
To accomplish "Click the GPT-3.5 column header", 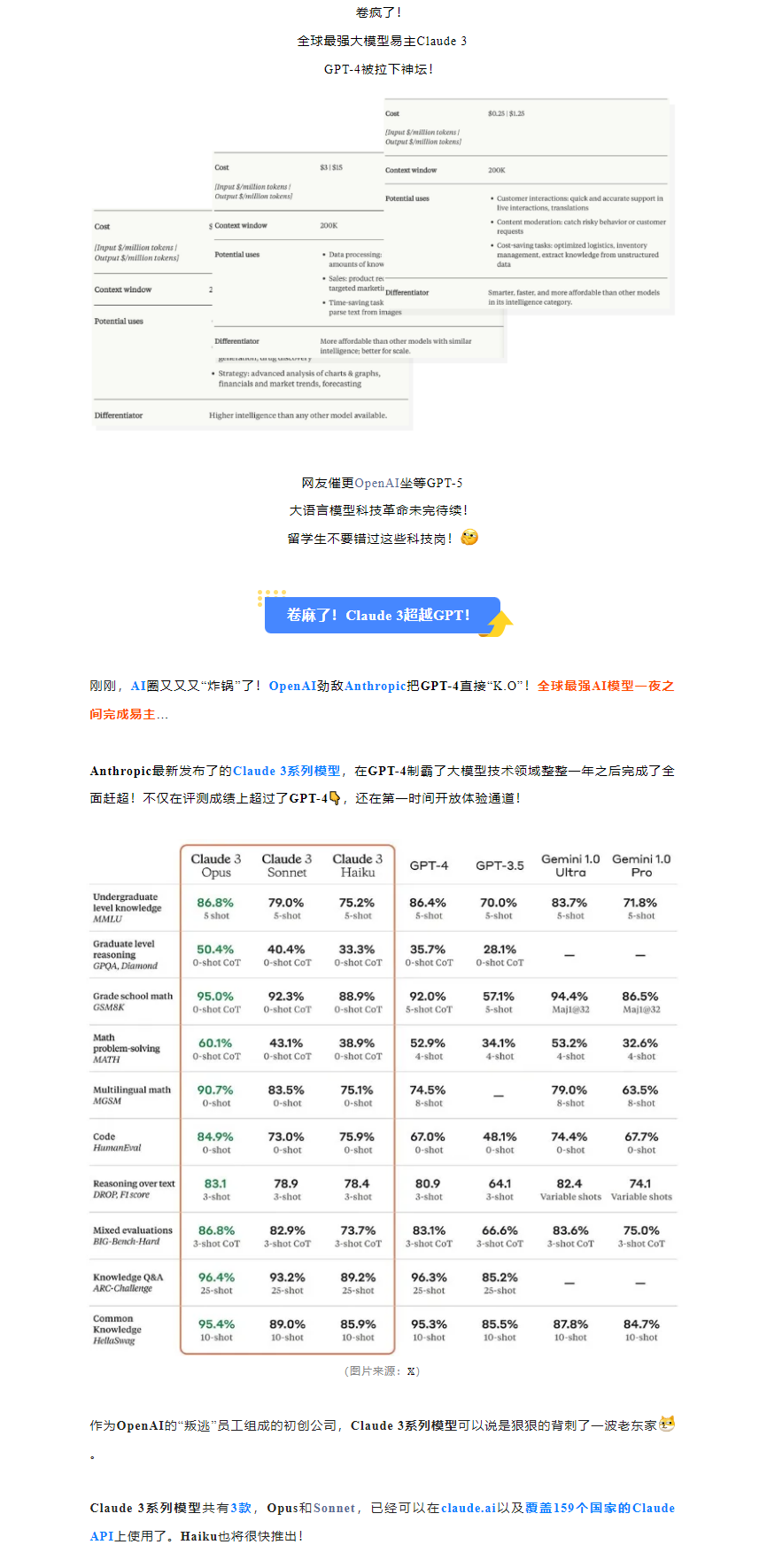I will click(500, 866).
